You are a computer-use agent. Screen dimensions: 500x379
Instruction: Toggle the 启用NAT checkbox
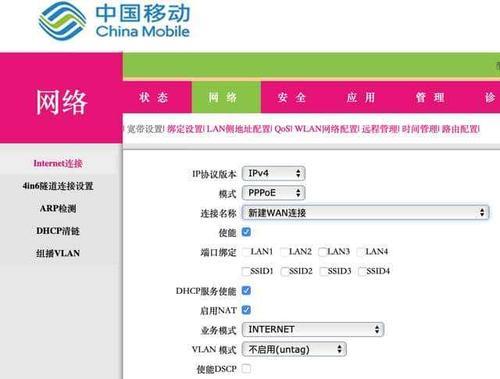pyautogui.click(x=246, y=310)
